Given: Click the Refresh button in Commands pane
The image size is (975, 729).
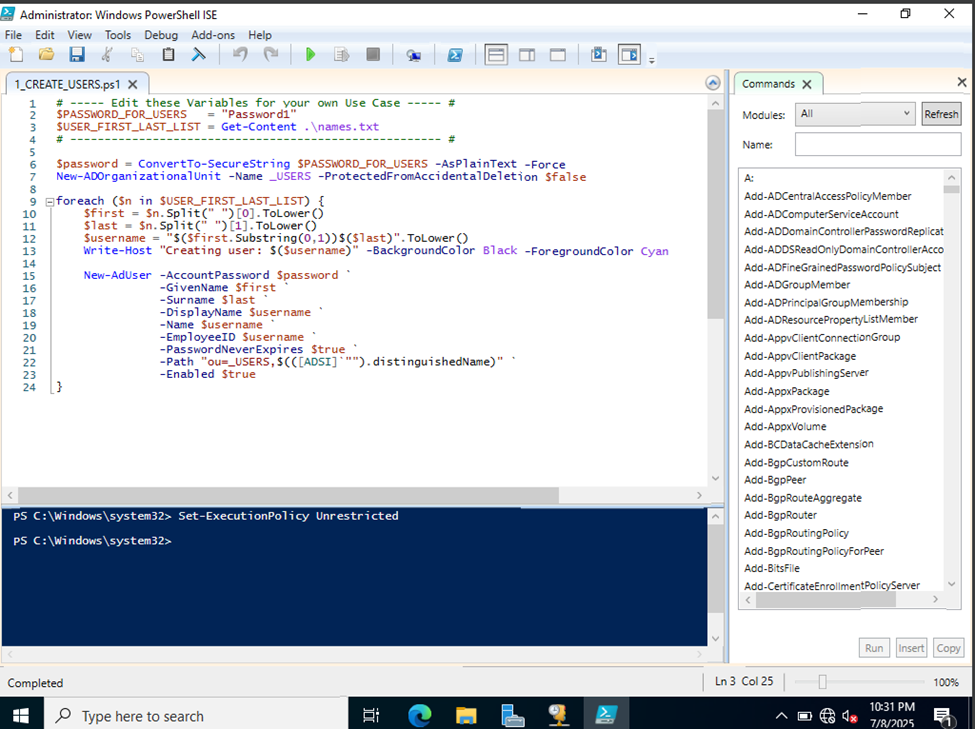Looking at the screenshot, I should pyautogui.click(x=941, y=114).
